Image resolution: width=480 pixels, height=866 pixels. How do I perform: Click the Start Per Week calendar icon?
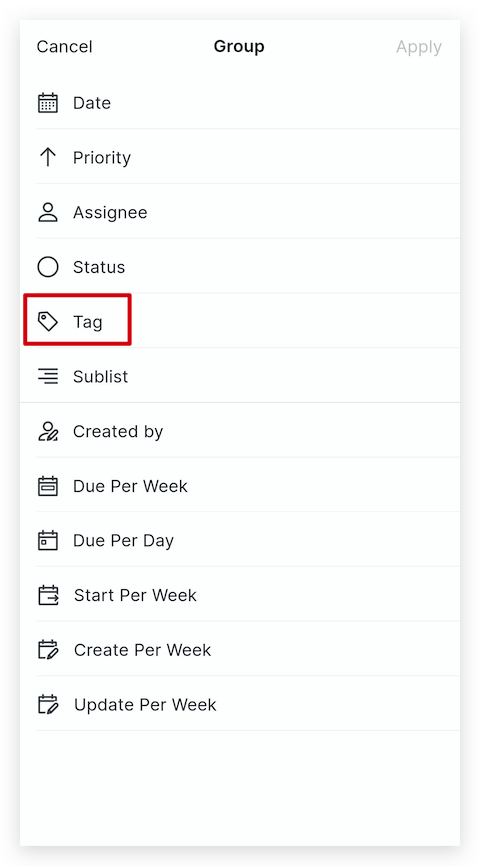click(48, 595)
